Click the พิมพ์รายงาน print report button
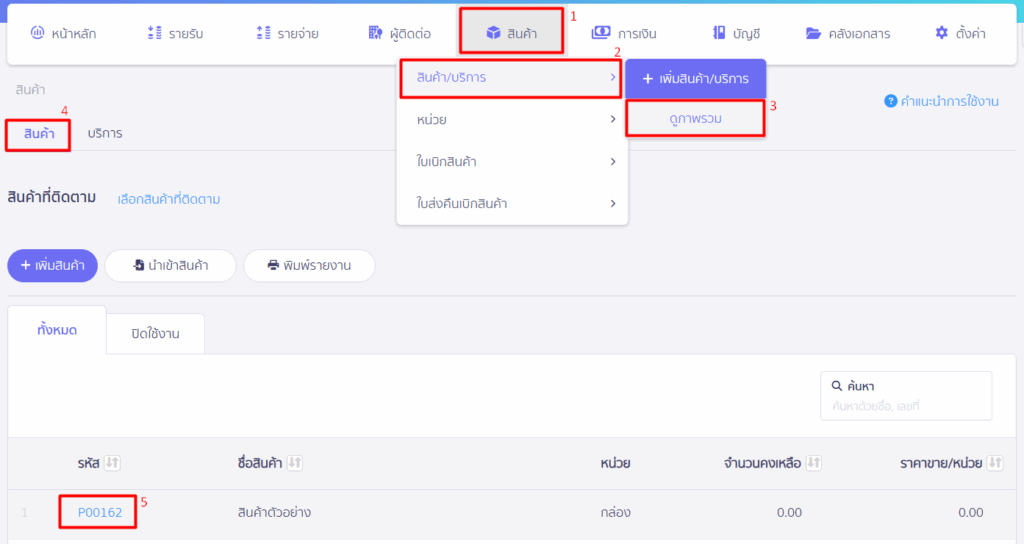1024x544 pixels. pyautogui.click(x=309, y=265)
